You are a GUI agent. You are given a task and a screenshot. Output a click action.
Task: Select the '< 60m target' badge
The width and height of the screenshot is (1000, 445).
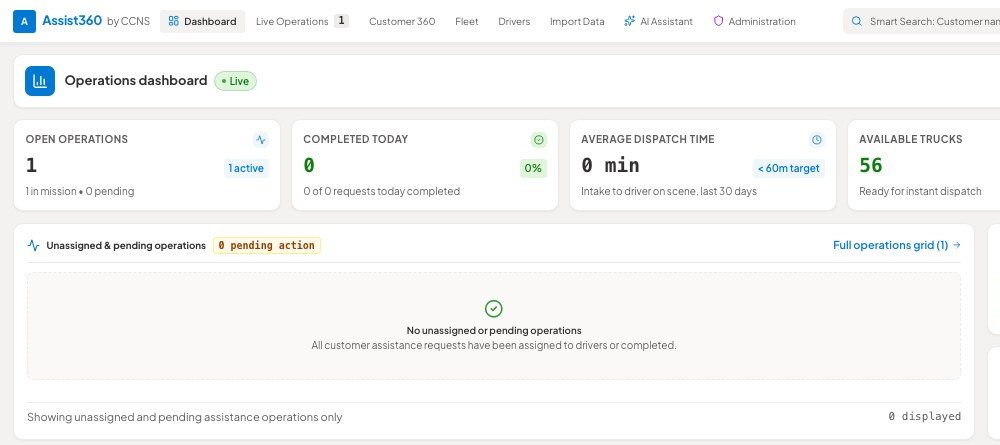pyautogui.click(x=789, y=168)
